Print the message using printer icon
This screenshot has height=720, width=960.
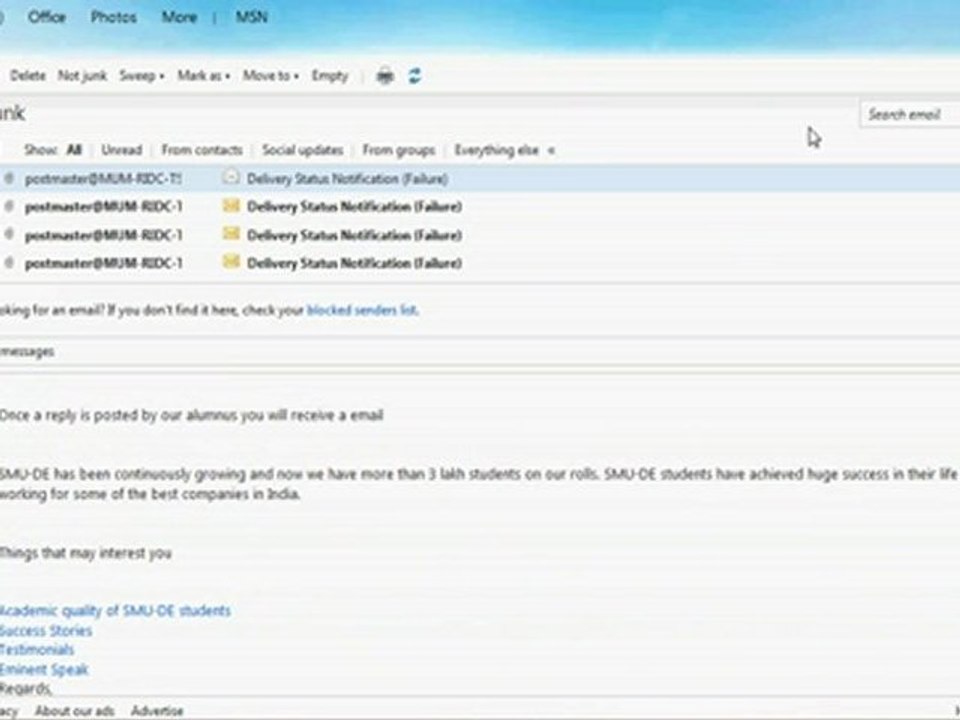pos(385,76)
